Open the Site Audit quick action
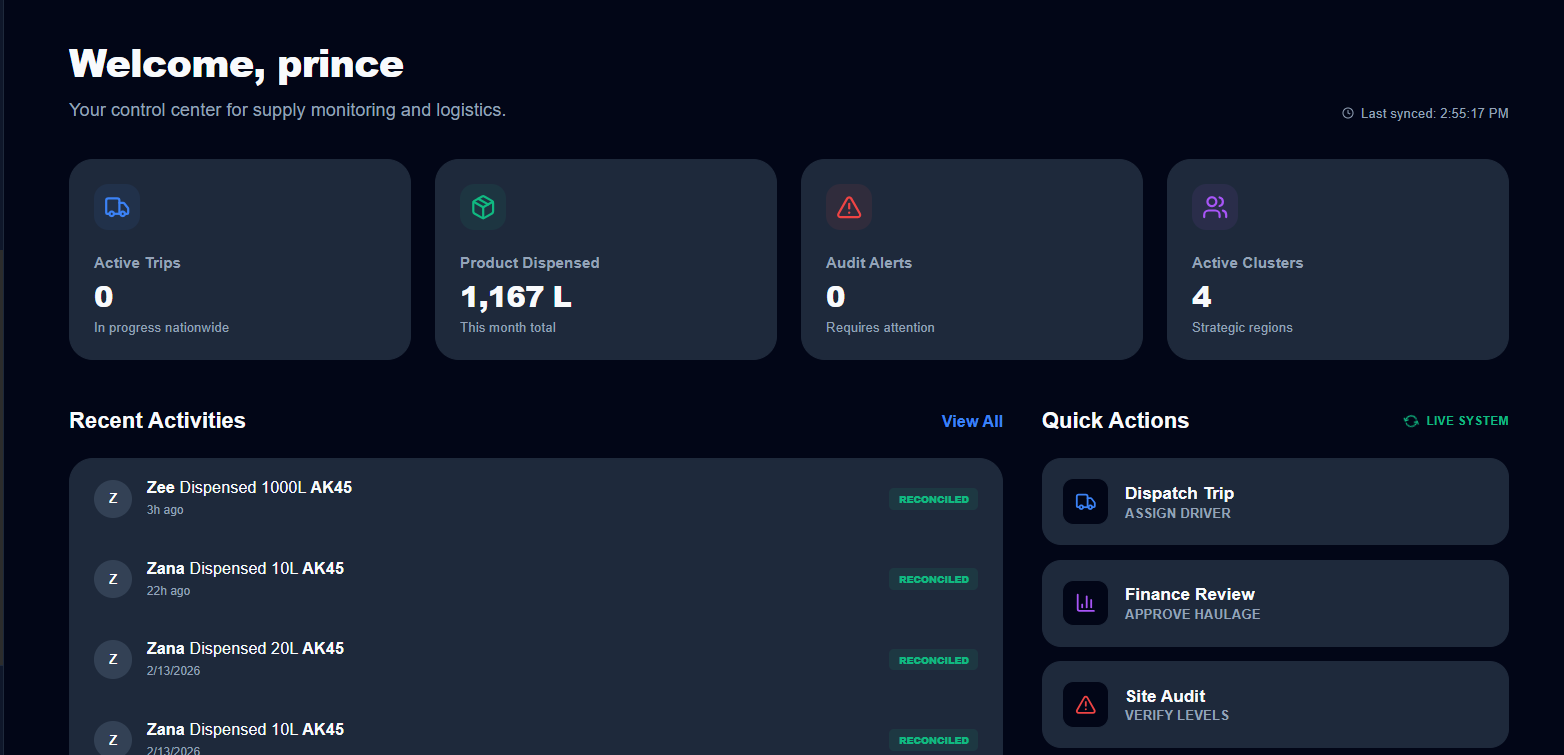The image size is (1564, 755). 1275,705
